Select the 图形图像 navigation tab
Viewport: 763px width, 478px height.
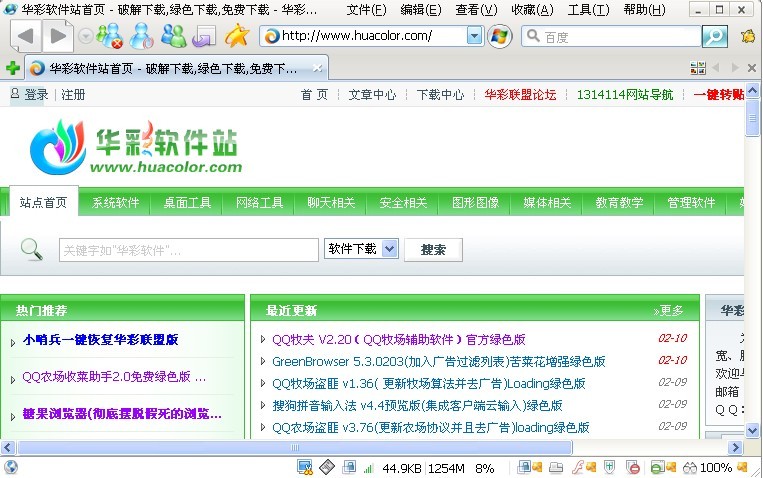point(475,202)
